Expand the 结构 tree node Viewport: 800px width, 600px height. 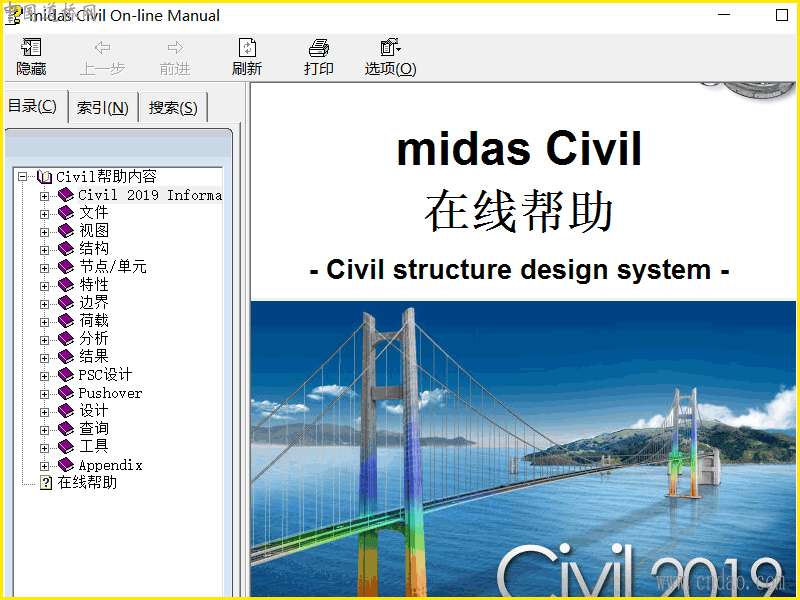44,250
